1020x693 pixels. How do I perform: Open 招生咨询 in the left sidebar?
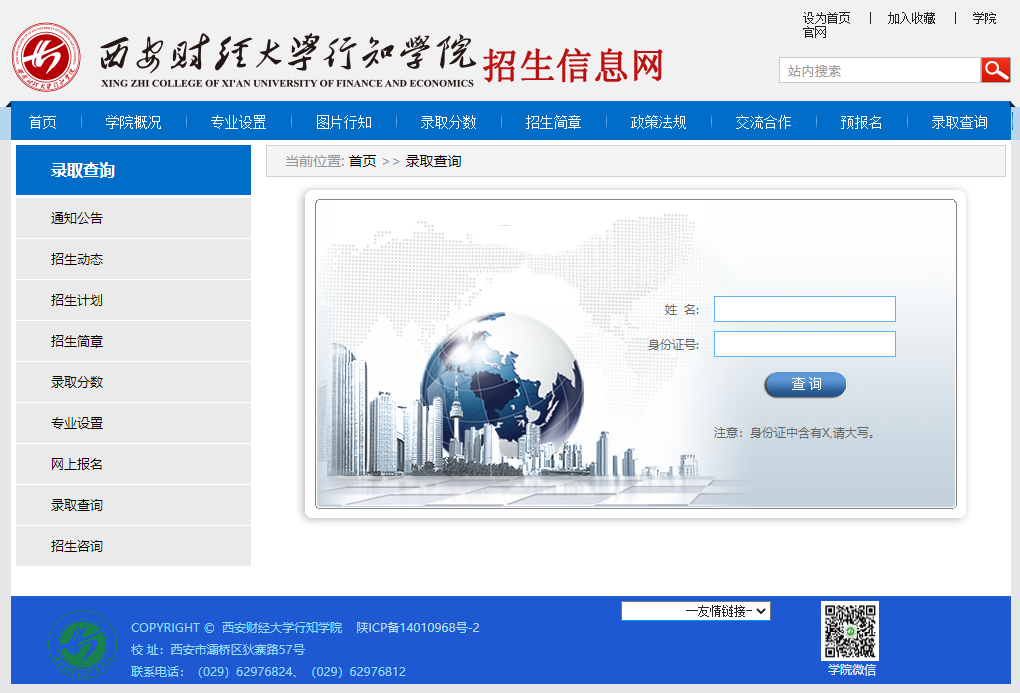click(x=133, y=546)
